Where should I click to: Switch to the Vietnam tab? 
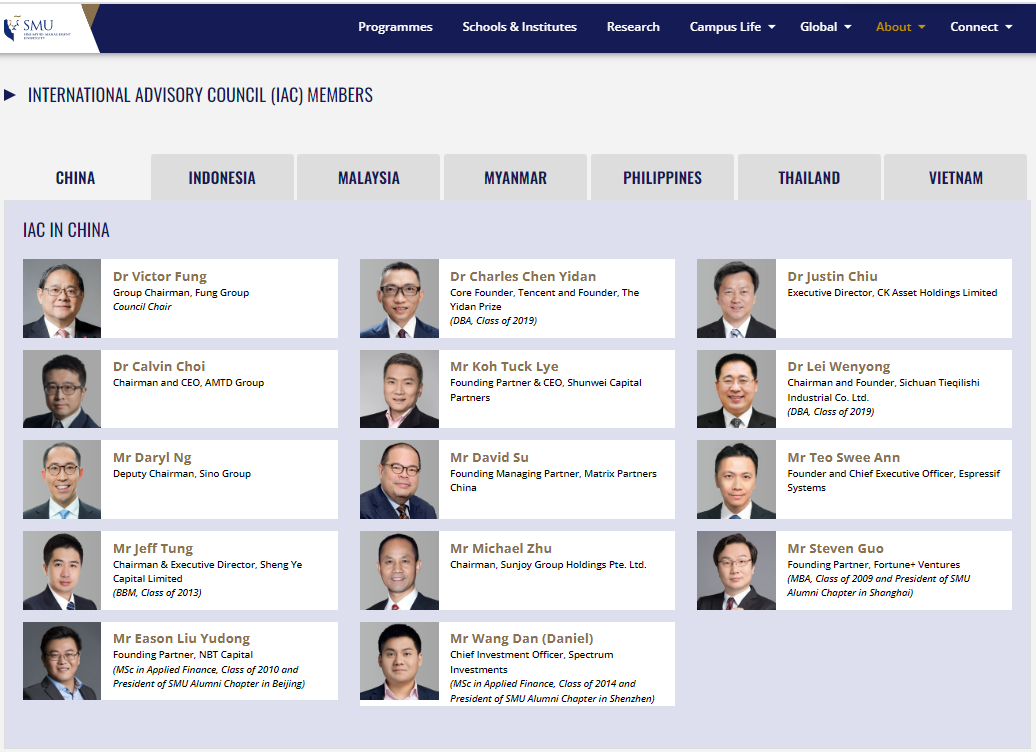(x=955, y=178)
